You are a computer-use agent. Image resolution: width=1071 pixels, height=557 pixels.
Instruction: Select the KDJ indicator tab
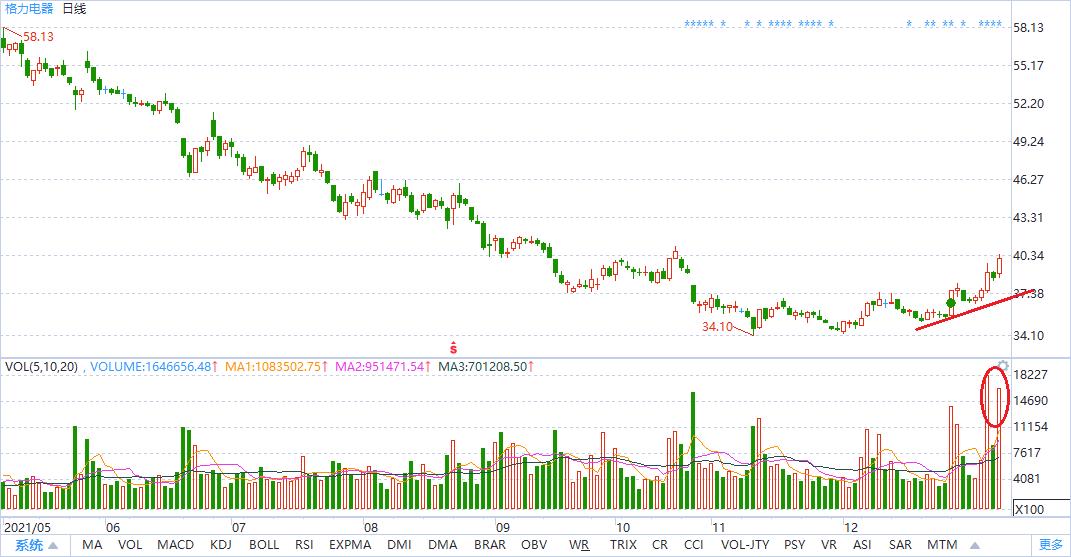221,545
